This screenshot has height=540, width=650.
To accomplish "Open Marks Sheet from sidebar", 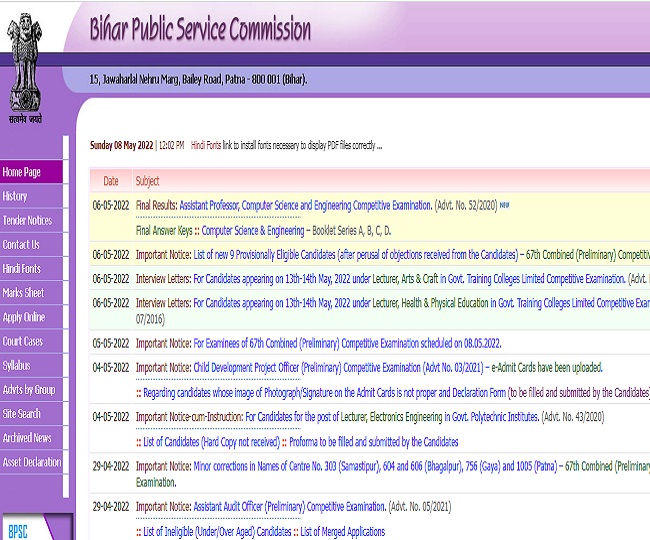I will pyautogui.click(x=23, y=293).
